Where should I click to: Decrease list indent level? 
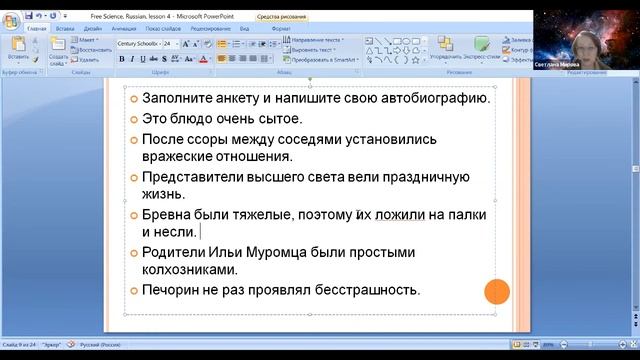(253, 44)
